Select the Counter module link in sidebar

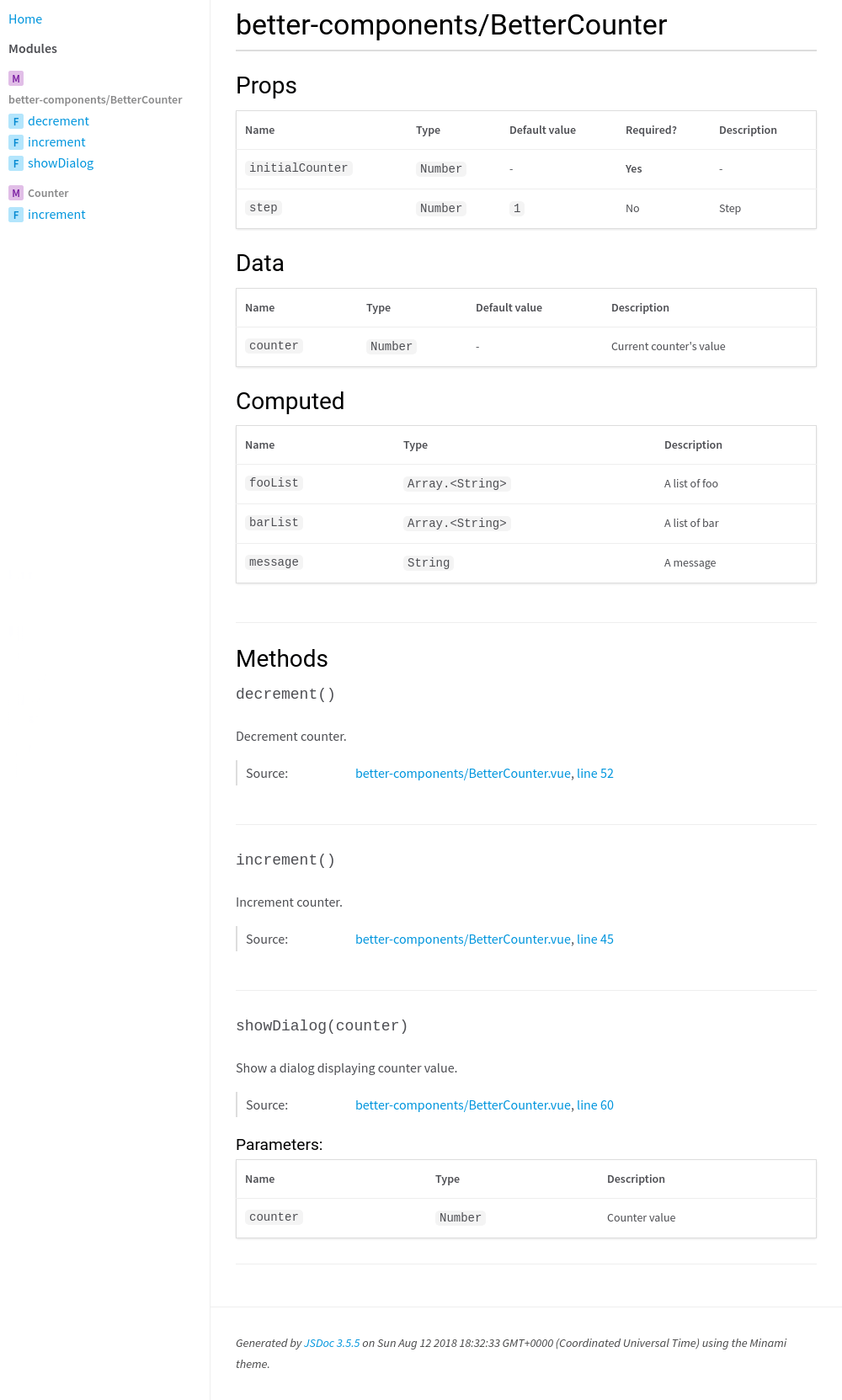click(48, 193)
